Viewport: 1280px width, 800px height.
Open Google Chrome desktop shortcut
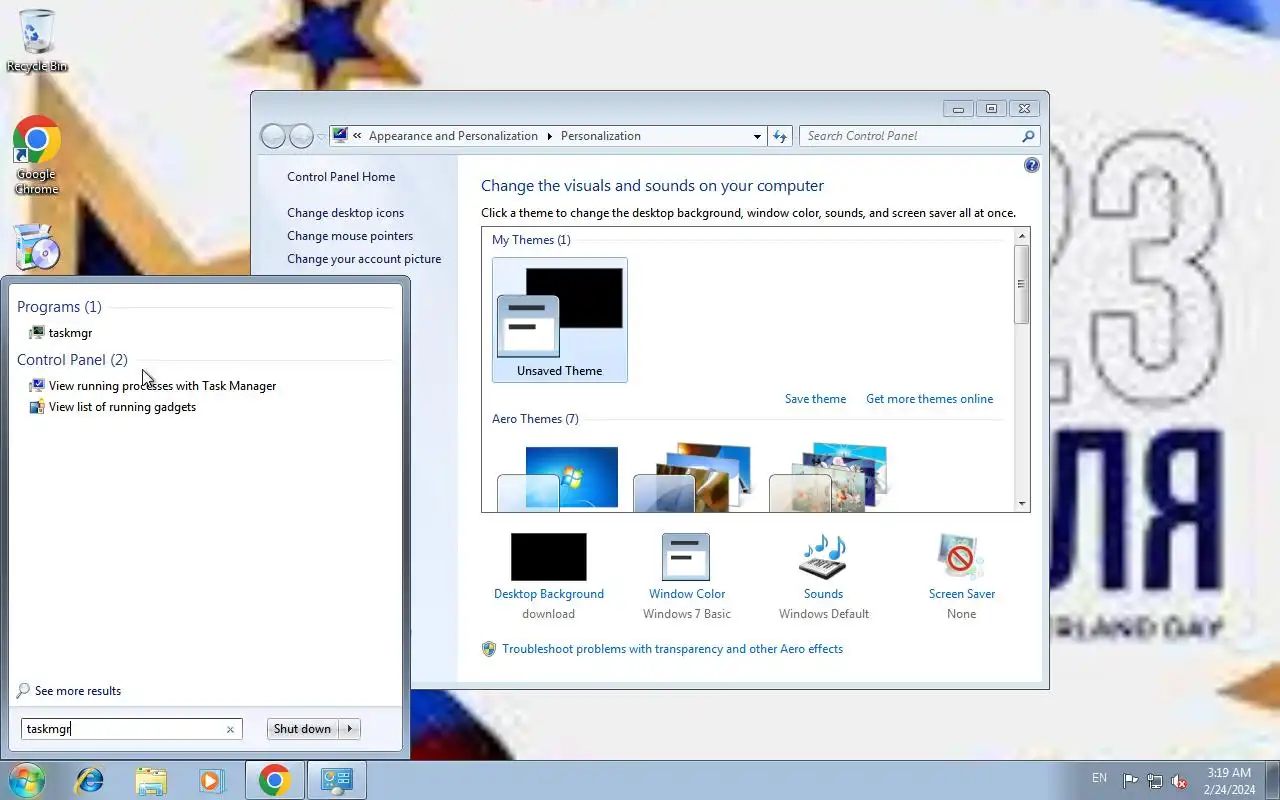37,155
